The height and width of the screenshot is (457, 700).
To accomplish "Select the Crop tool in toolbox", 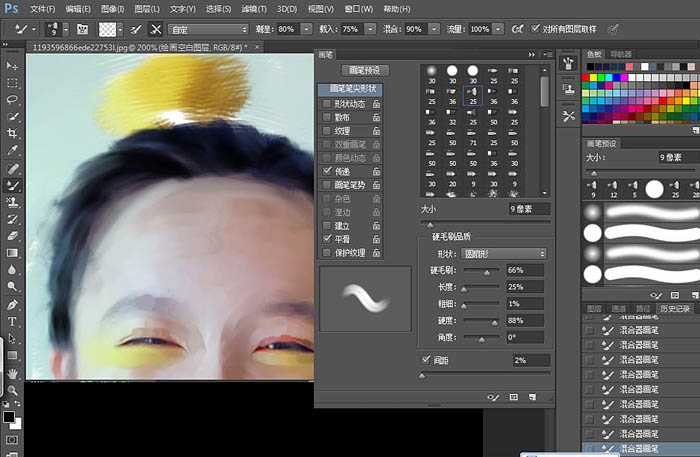I will click(12, 133).
